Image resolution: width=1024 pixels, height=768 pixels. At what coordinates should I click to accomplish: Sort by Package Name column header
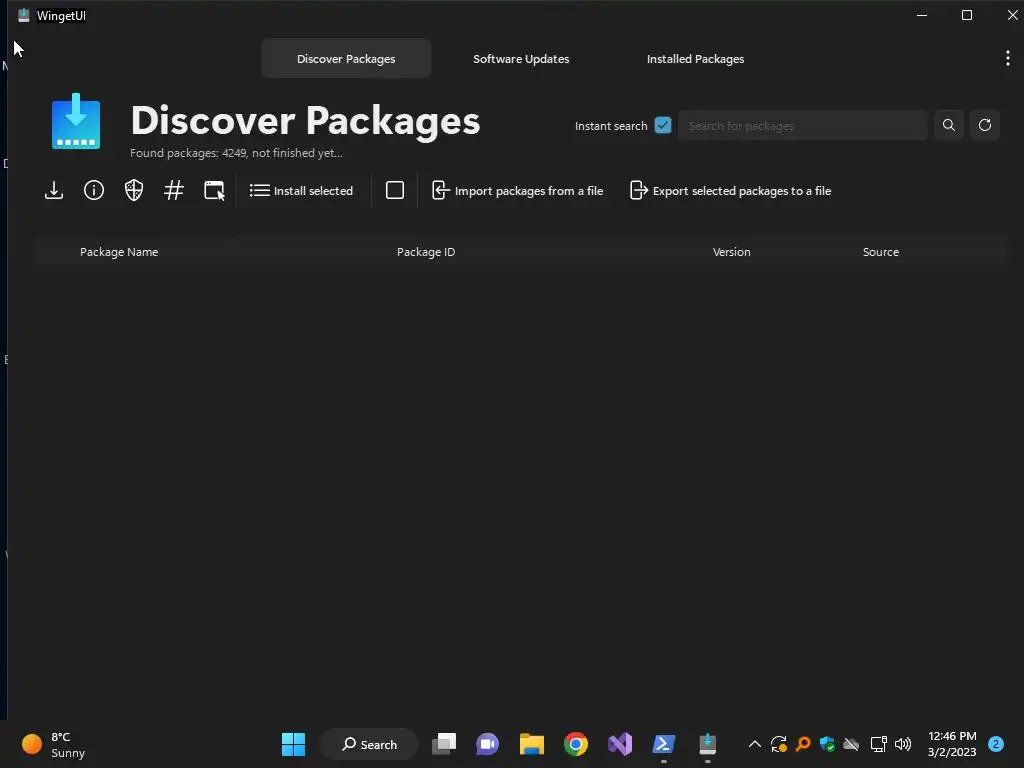pyautogui.click(x=119, y=252)
